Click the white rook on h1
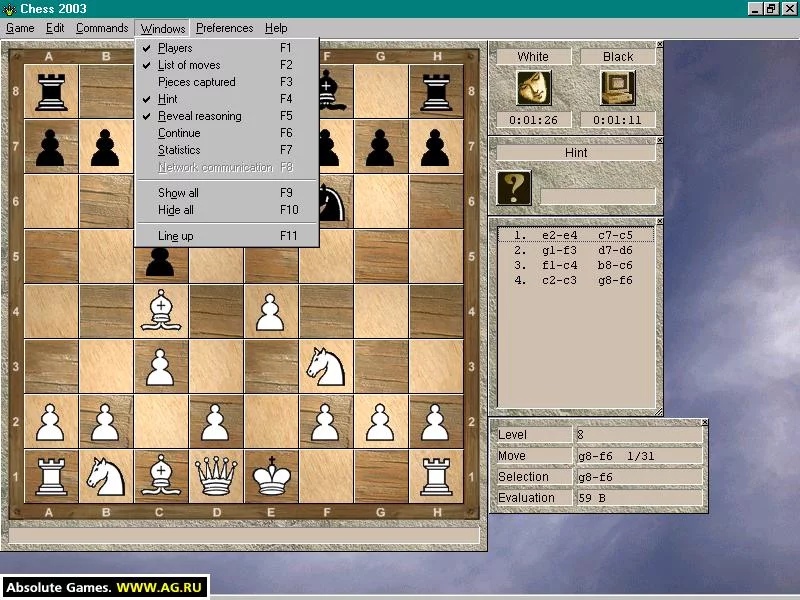Screen dimensions: 800x600 point(436,477)
